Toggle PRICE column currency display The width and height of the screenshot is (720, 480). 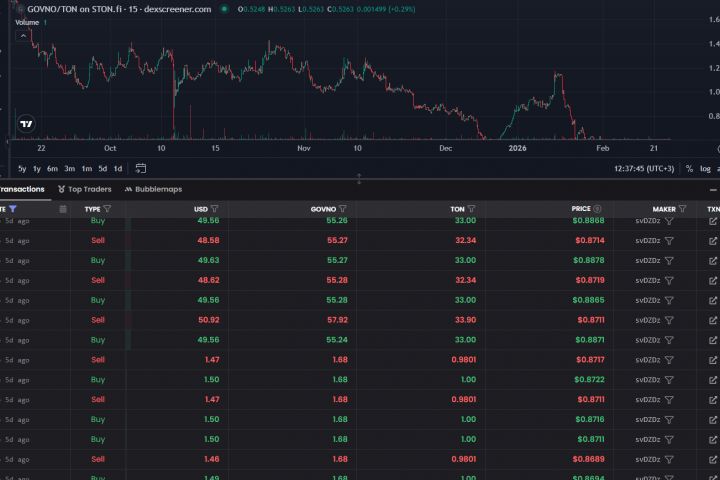(597, 209)
